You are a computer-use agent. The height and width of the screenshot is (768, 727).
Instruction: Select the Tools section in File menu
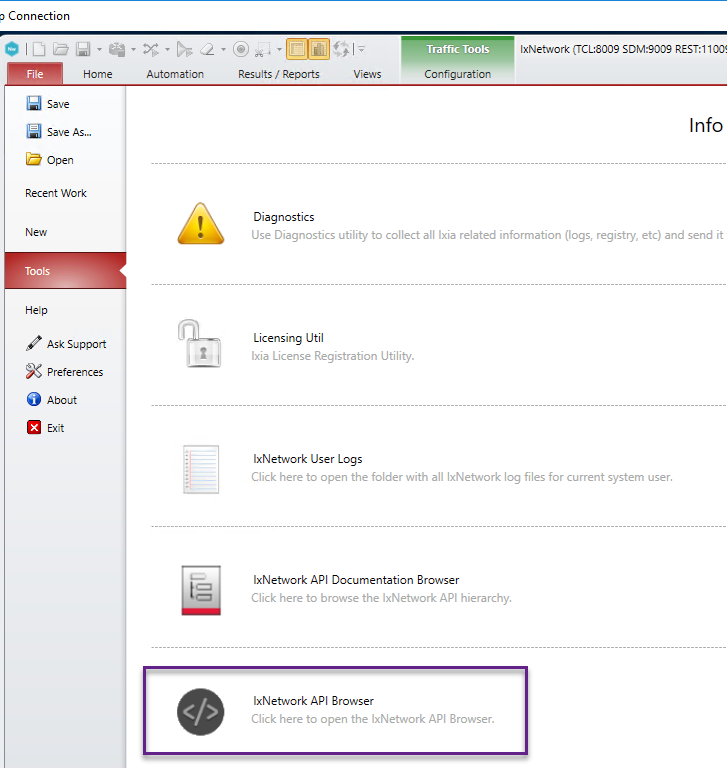point(66,271)
